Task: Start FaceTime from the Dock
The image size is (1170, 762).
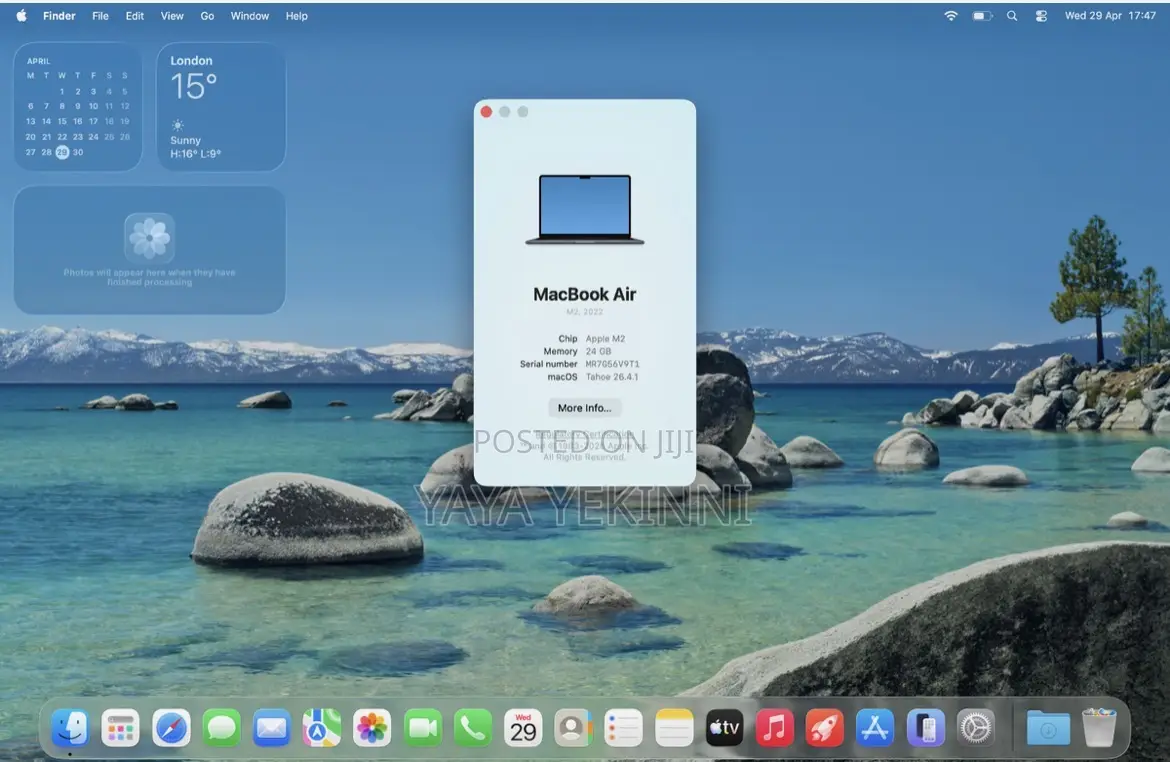Action: point(422,728)
